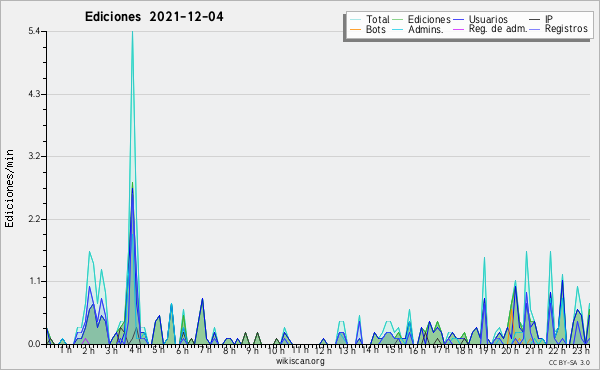Select the 'IP' legend entry
The width and height of the screenshot is (600, 370).
tap(541, 19)
